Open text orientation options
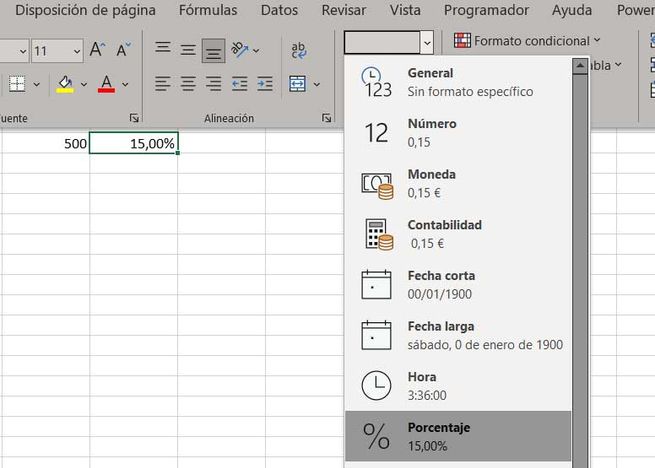The image size is (655, 468). tap(240, 50)
